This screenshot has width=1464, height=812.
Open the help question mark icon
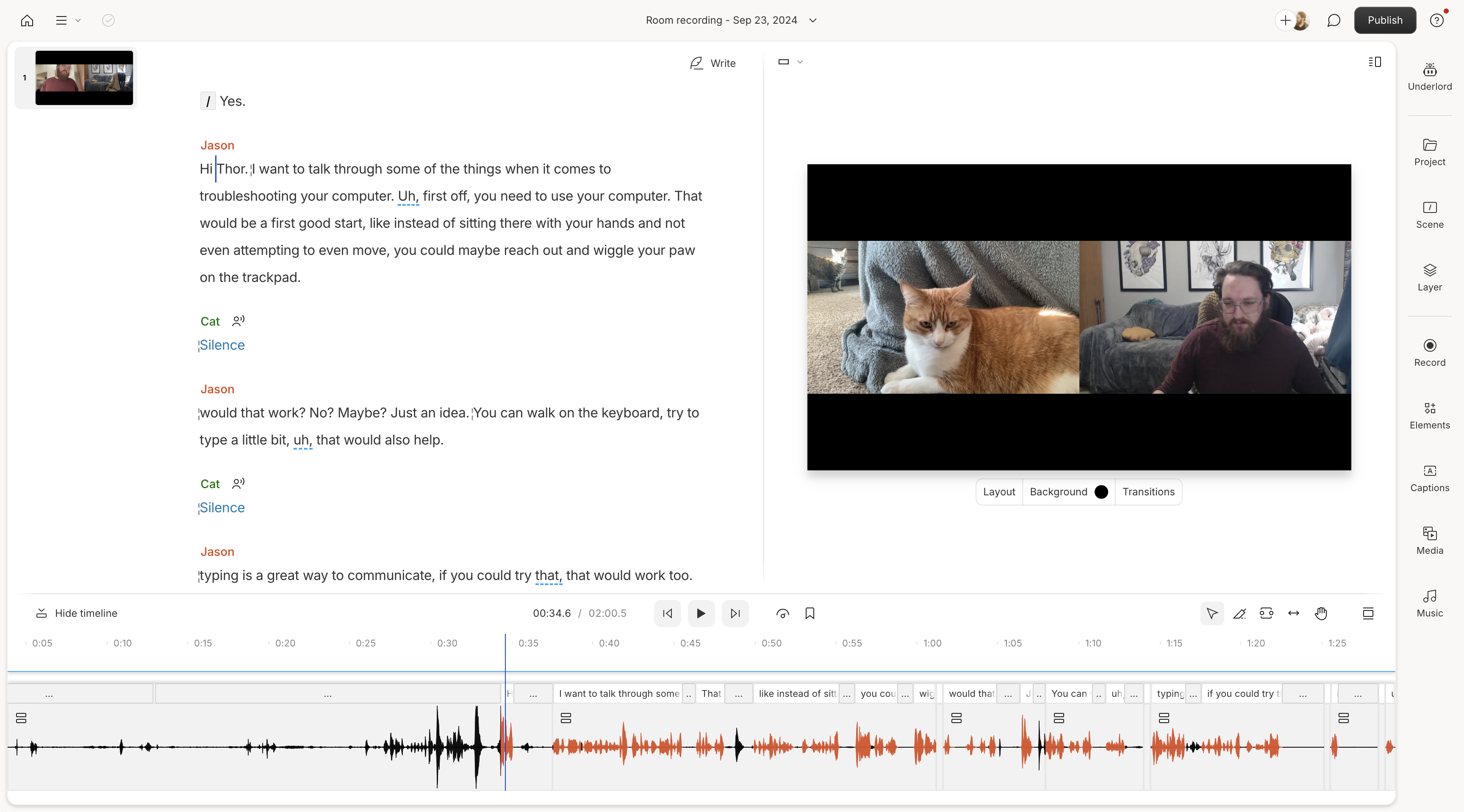point(1437,20)
